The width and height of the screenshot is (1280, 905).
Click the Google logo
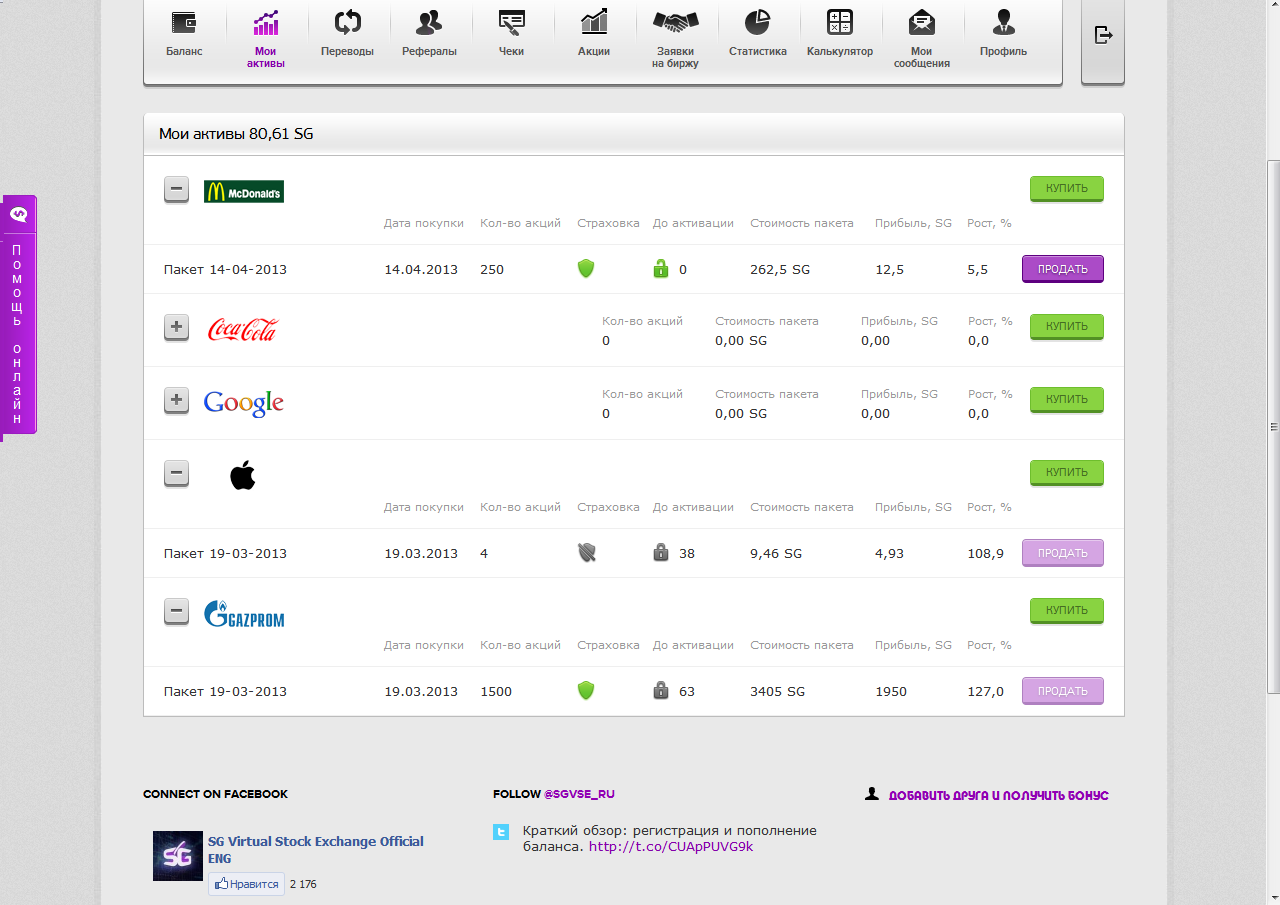244,403
